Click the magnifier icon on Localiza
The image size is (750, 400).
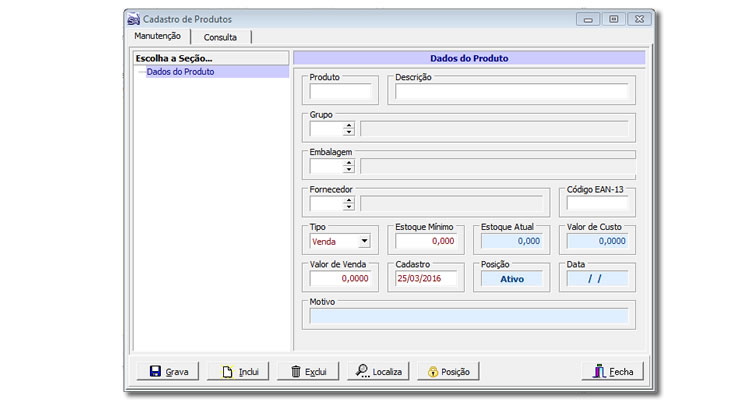coord(363,371)
